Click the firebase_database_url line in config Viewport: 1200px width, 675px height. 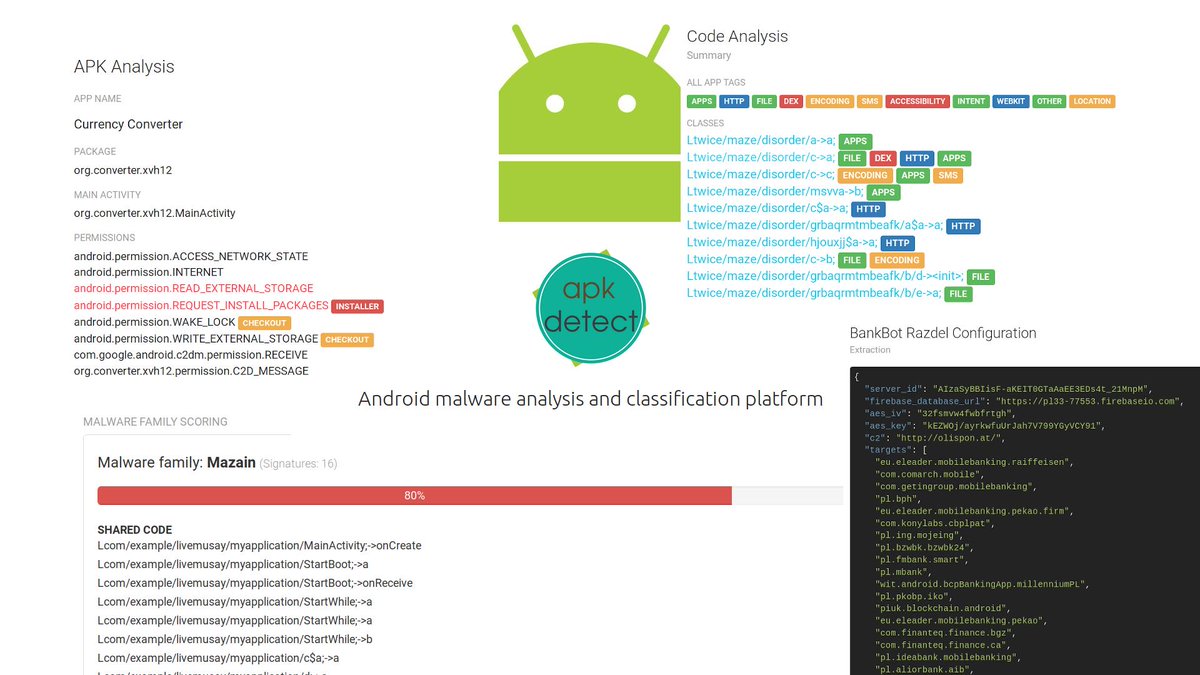coord(1024,401)
